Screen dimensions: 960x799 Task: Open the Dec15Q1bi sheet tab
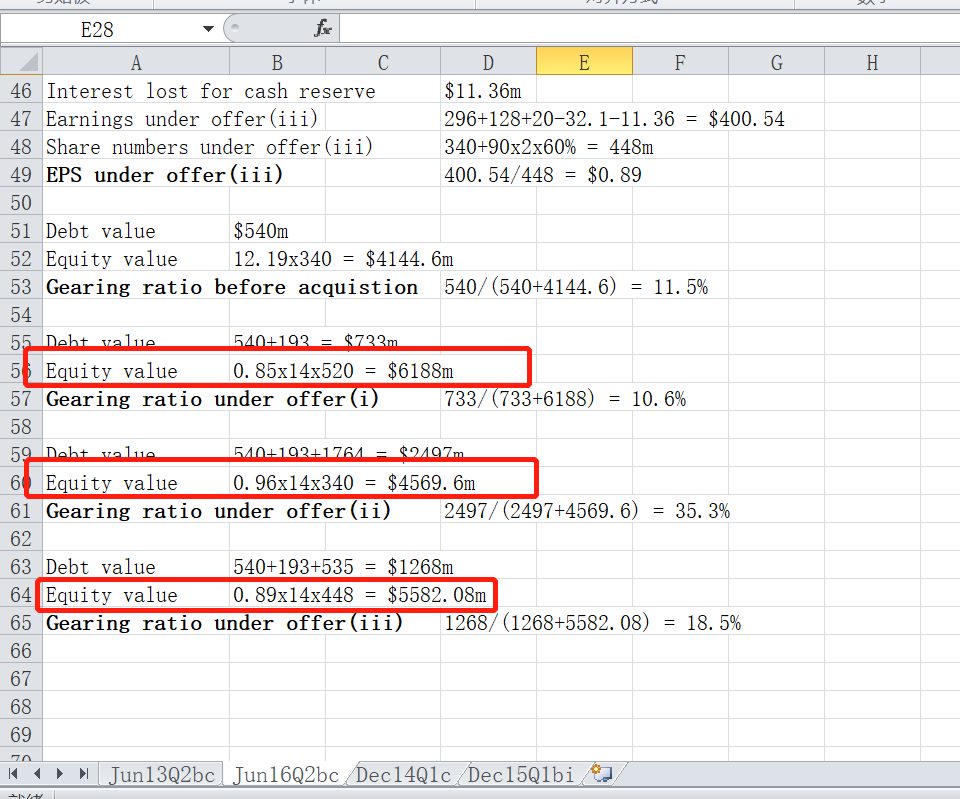coord(520,775)
